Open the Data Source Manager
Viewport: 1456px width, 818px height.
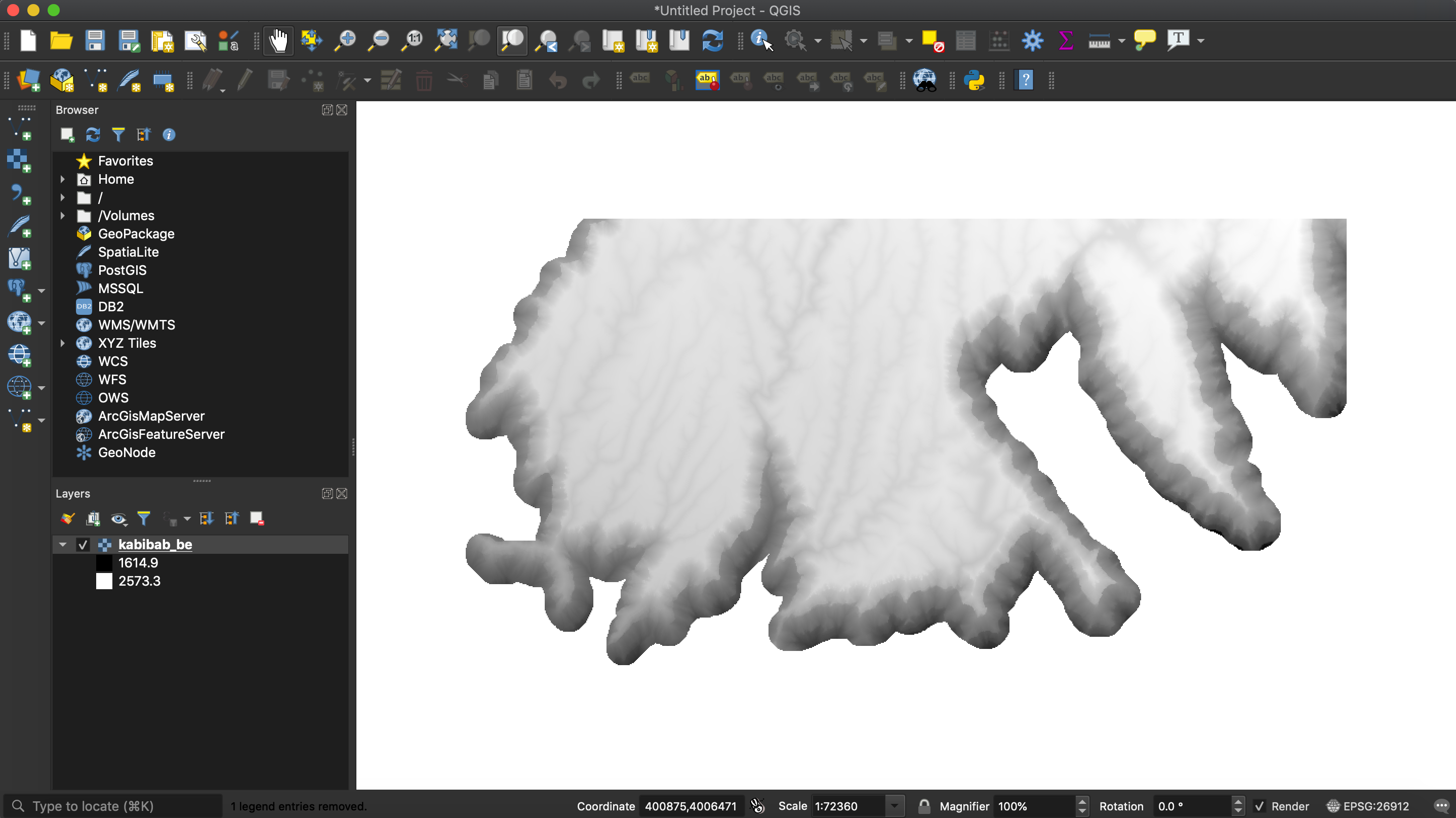click(29, 80)
